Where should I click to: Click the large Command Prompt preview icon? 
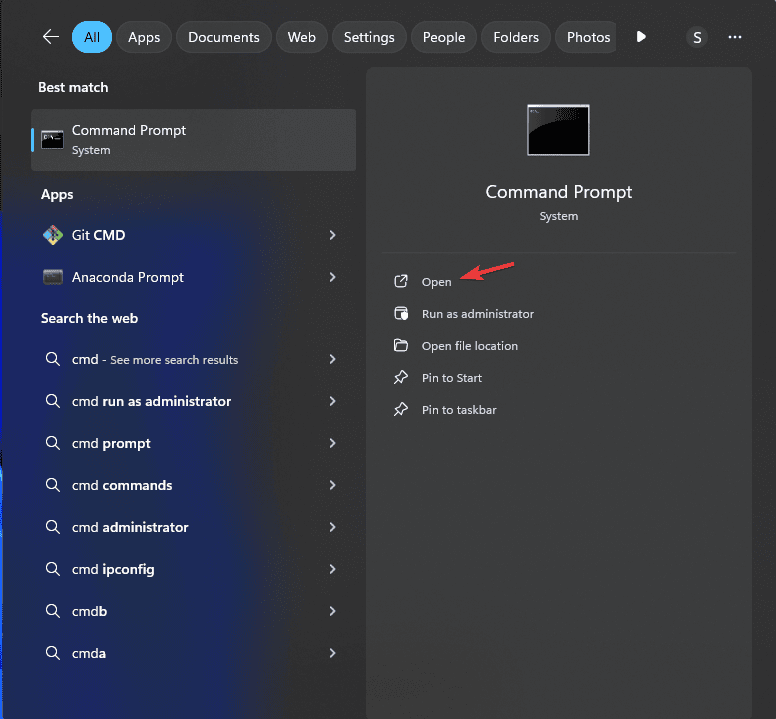coord(558,130)
